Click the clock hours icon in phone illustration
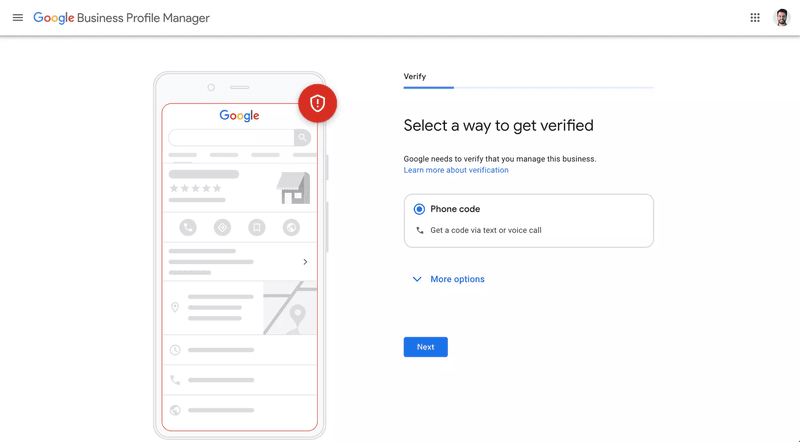Image resolution: width=800 pixels, height=442 pixels. pos(175,350)
